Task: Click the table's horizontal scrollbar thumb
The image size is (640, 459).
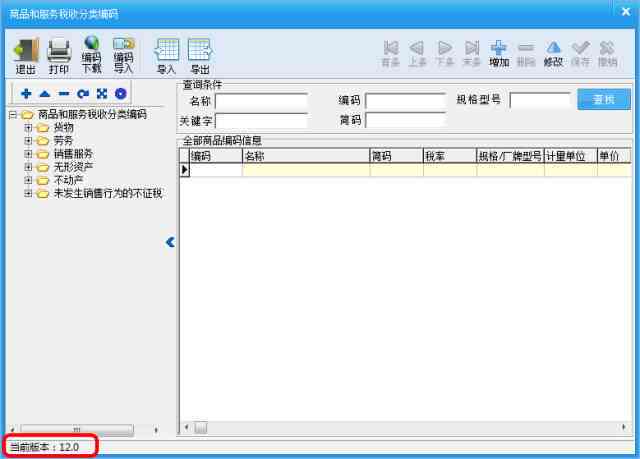Action: click(x=200, y=428)
